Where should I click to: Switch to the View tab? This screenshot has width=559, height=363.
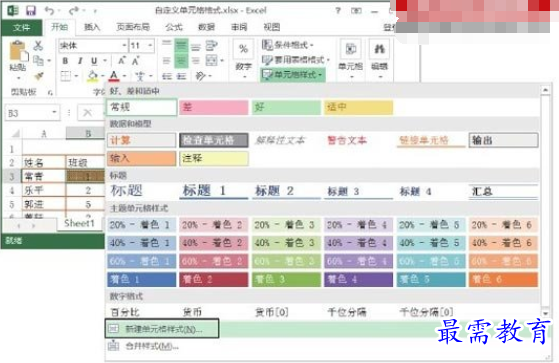[272, 27]
